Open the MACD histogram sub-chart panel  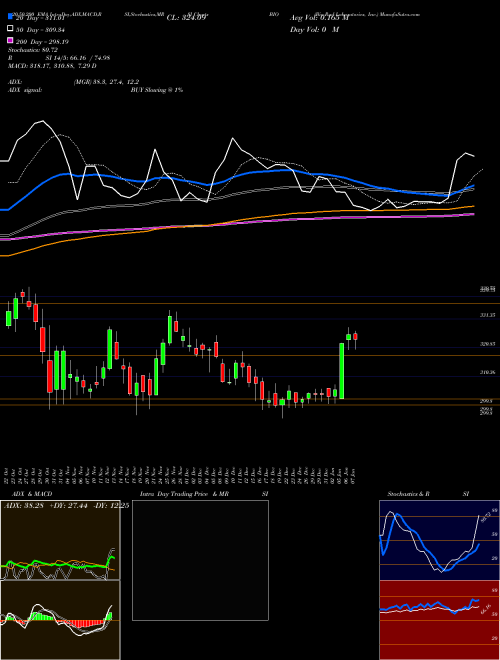pos(60,620)
